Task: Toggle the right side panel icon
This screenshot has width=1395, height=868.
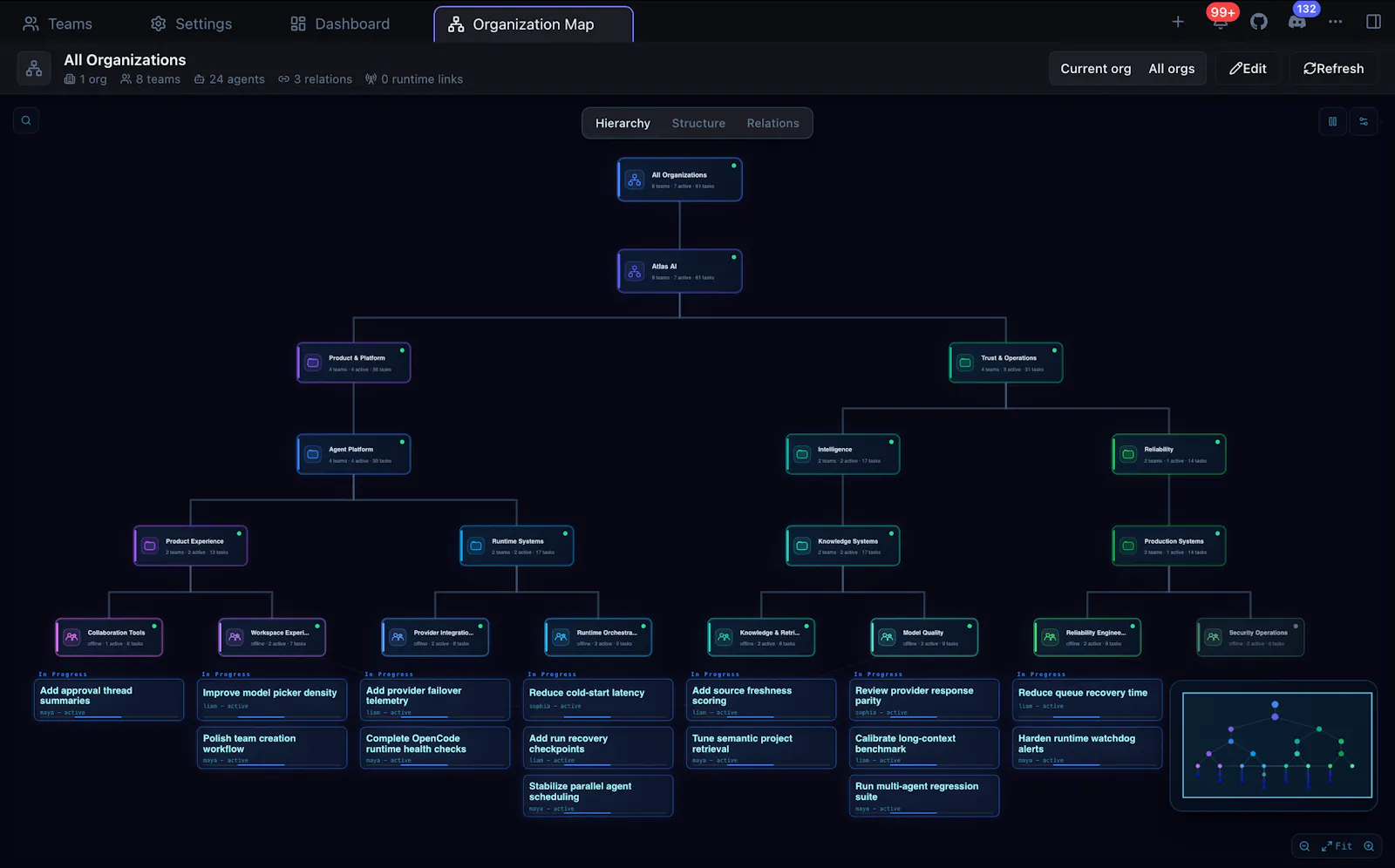Action: click(x=1374, y=22)
